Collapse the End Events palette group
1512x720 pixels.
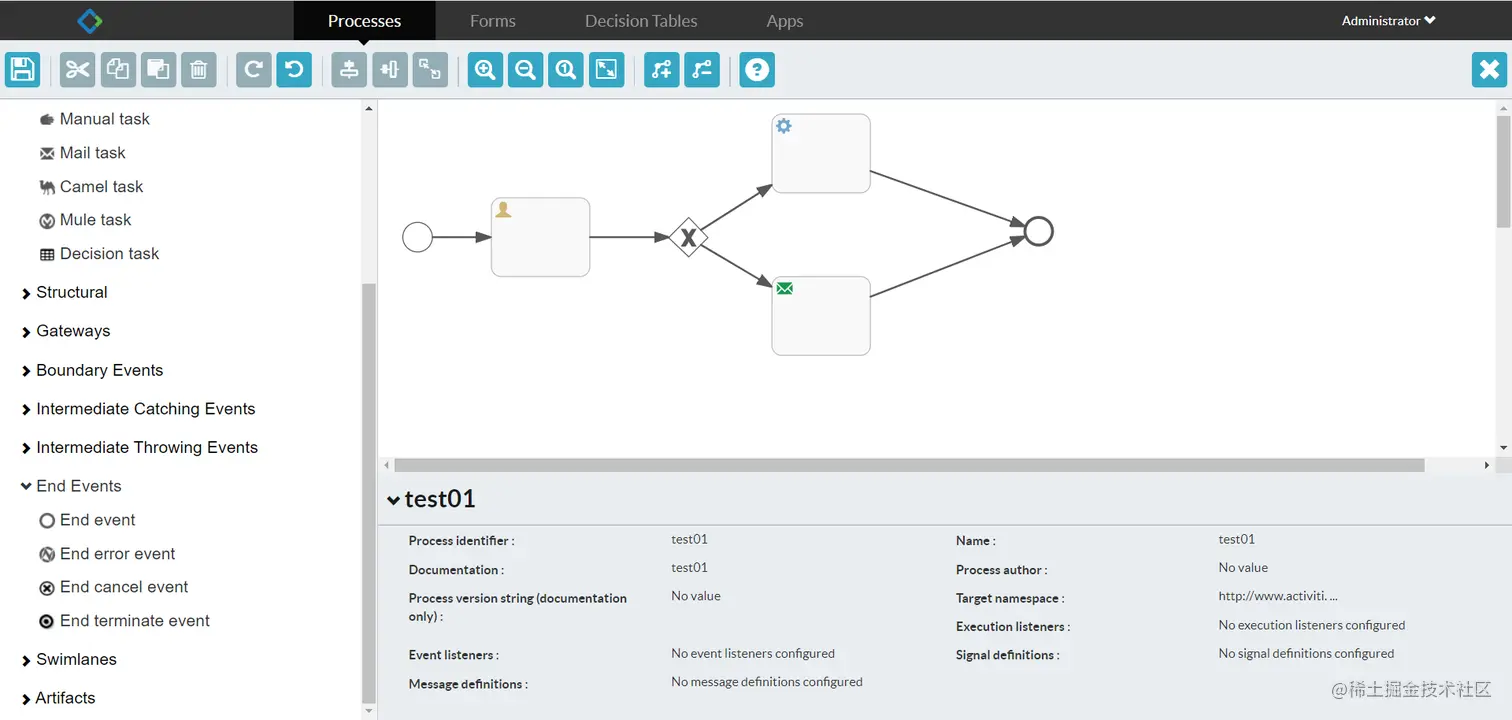point(71,486)
